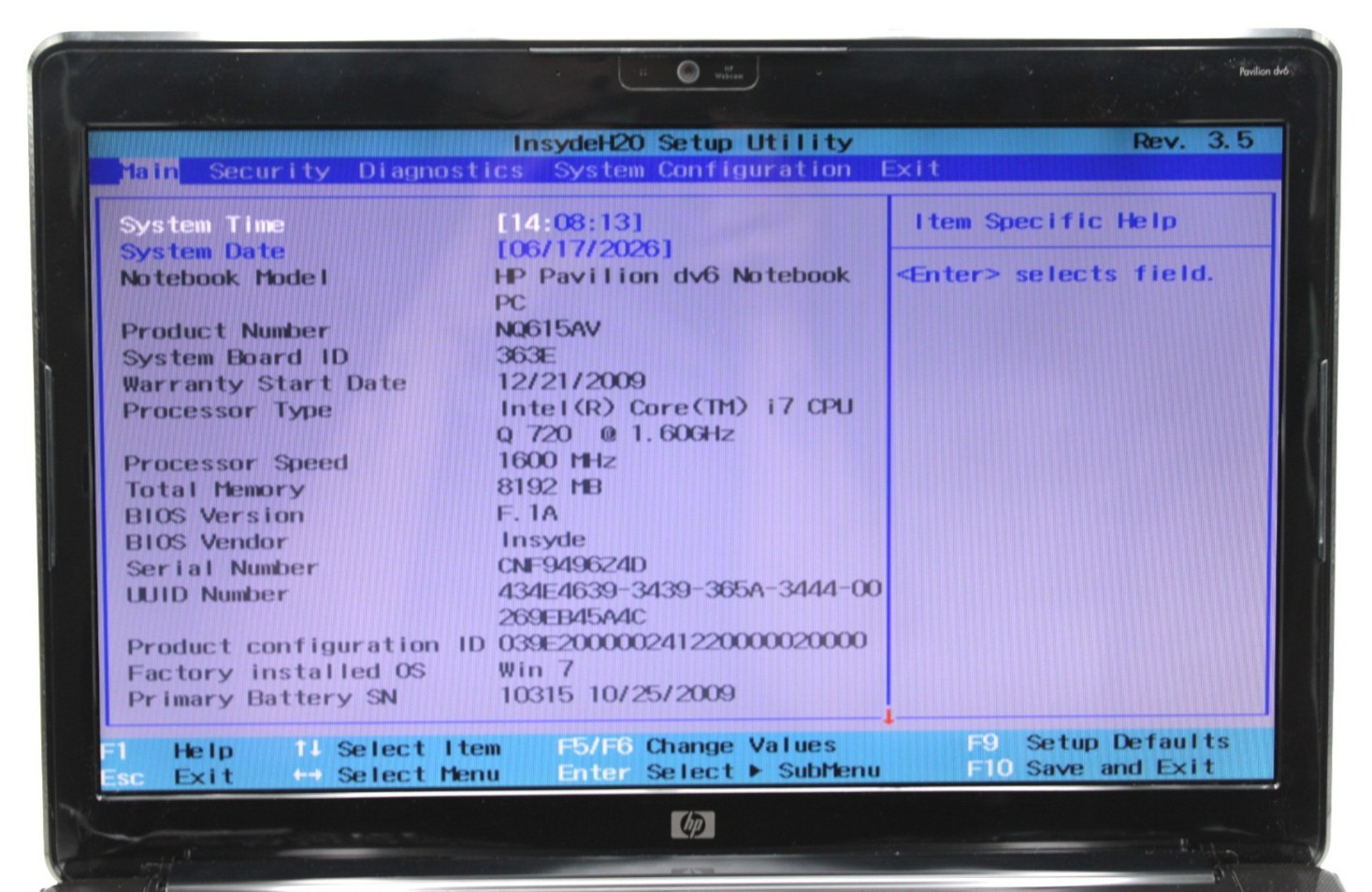Click the 10315 10/25/2009 battery value

[617, 695]
